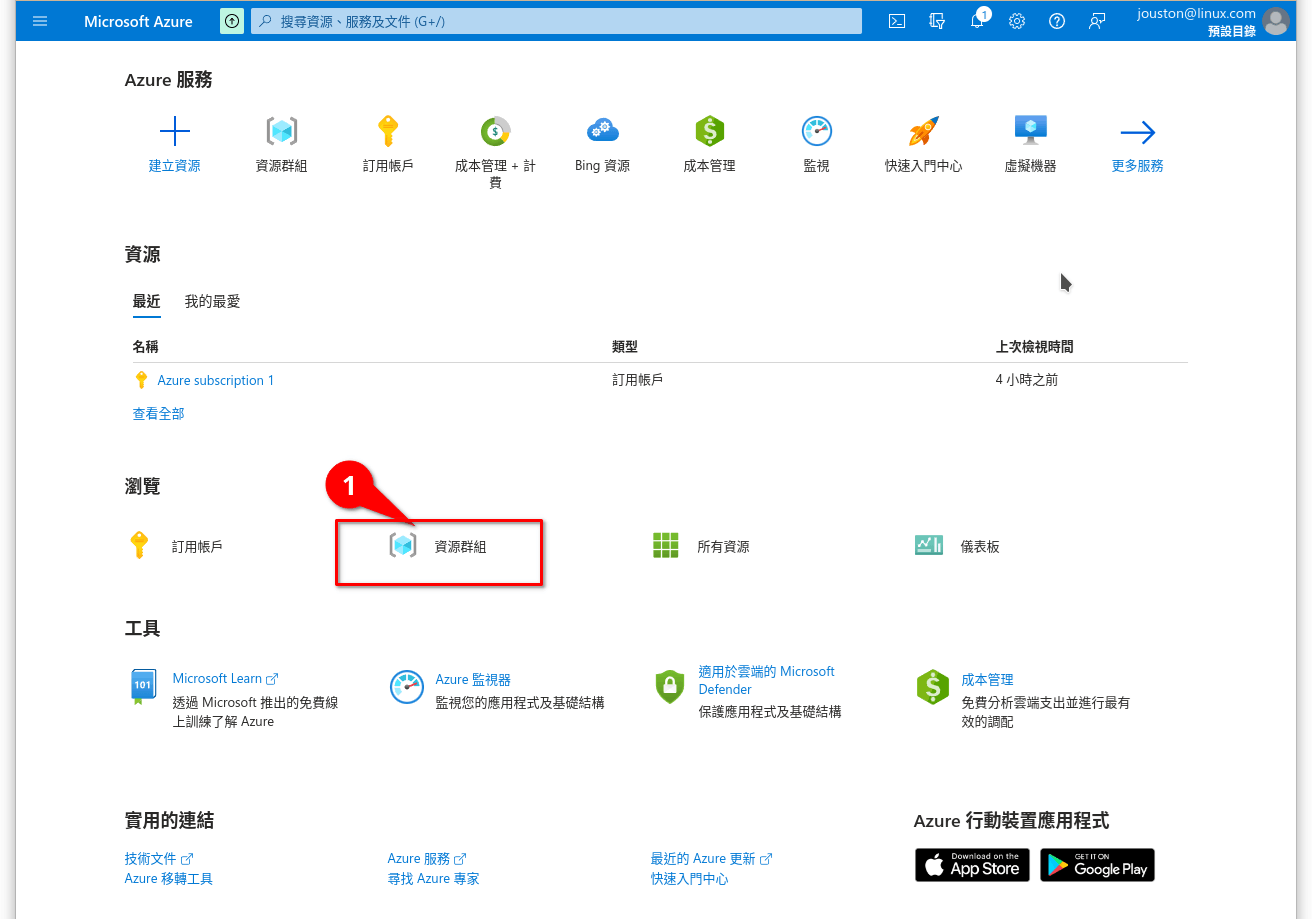Open Cloud Shell from the top bar
1312x919 pixels.
pos(897,21)
